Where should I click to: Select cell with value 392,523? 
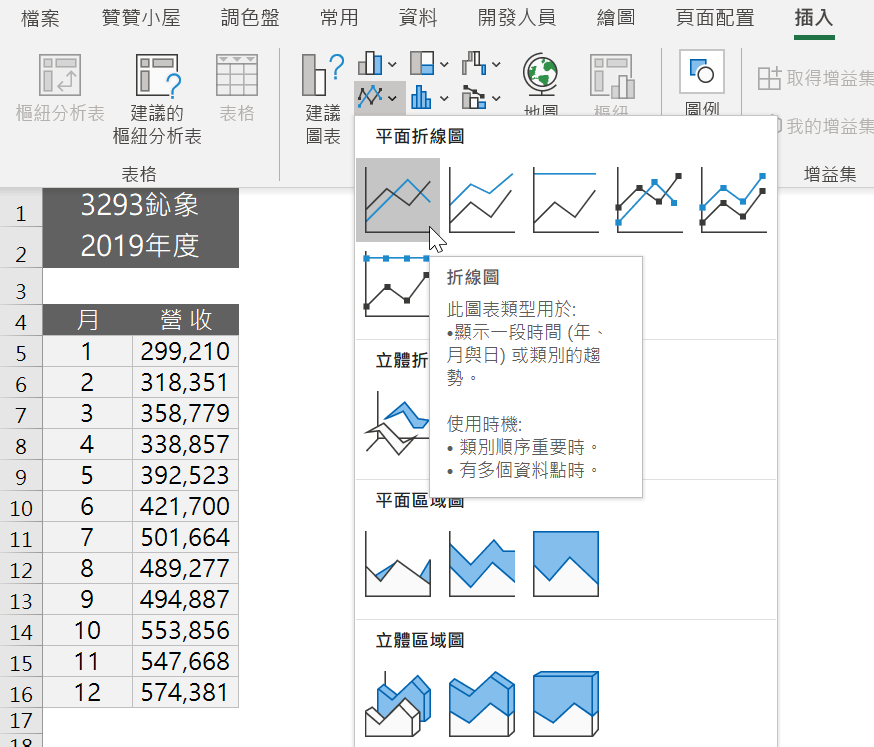coord(186,476)
